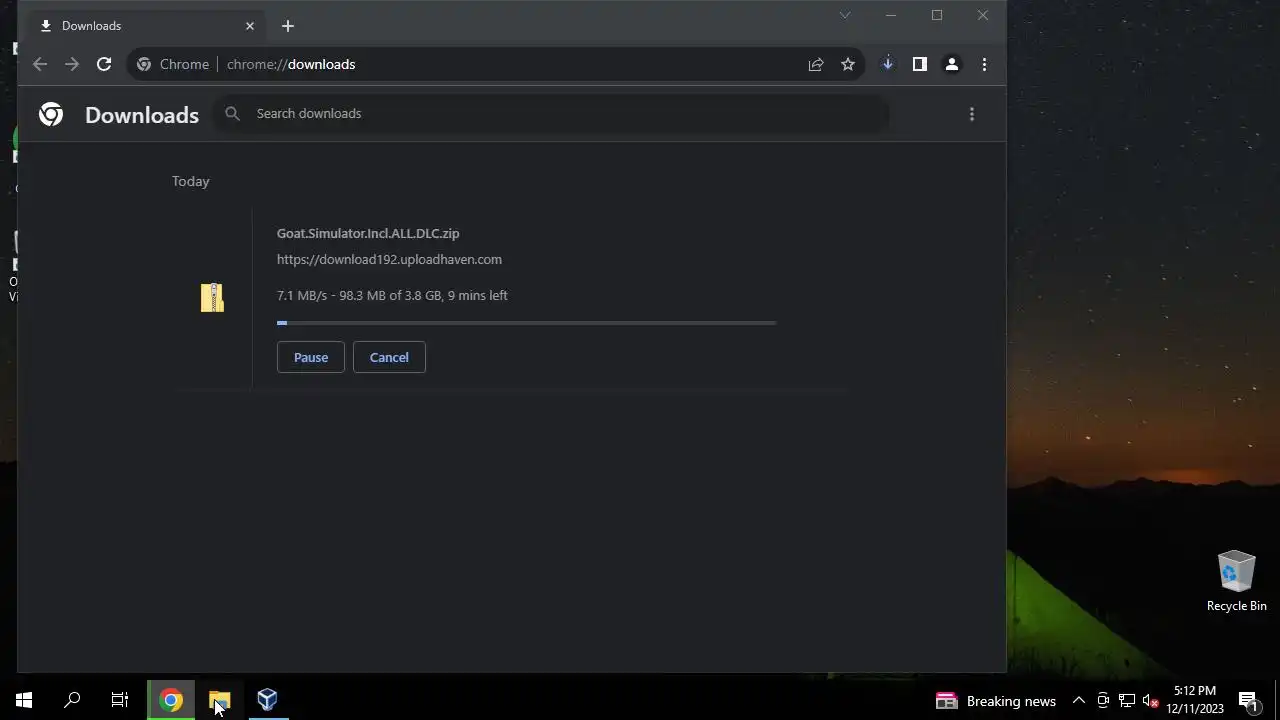Image resolution: width=1280 pixels, height=720 pixels.
Task: Open Task View
Action: (120, 700)
